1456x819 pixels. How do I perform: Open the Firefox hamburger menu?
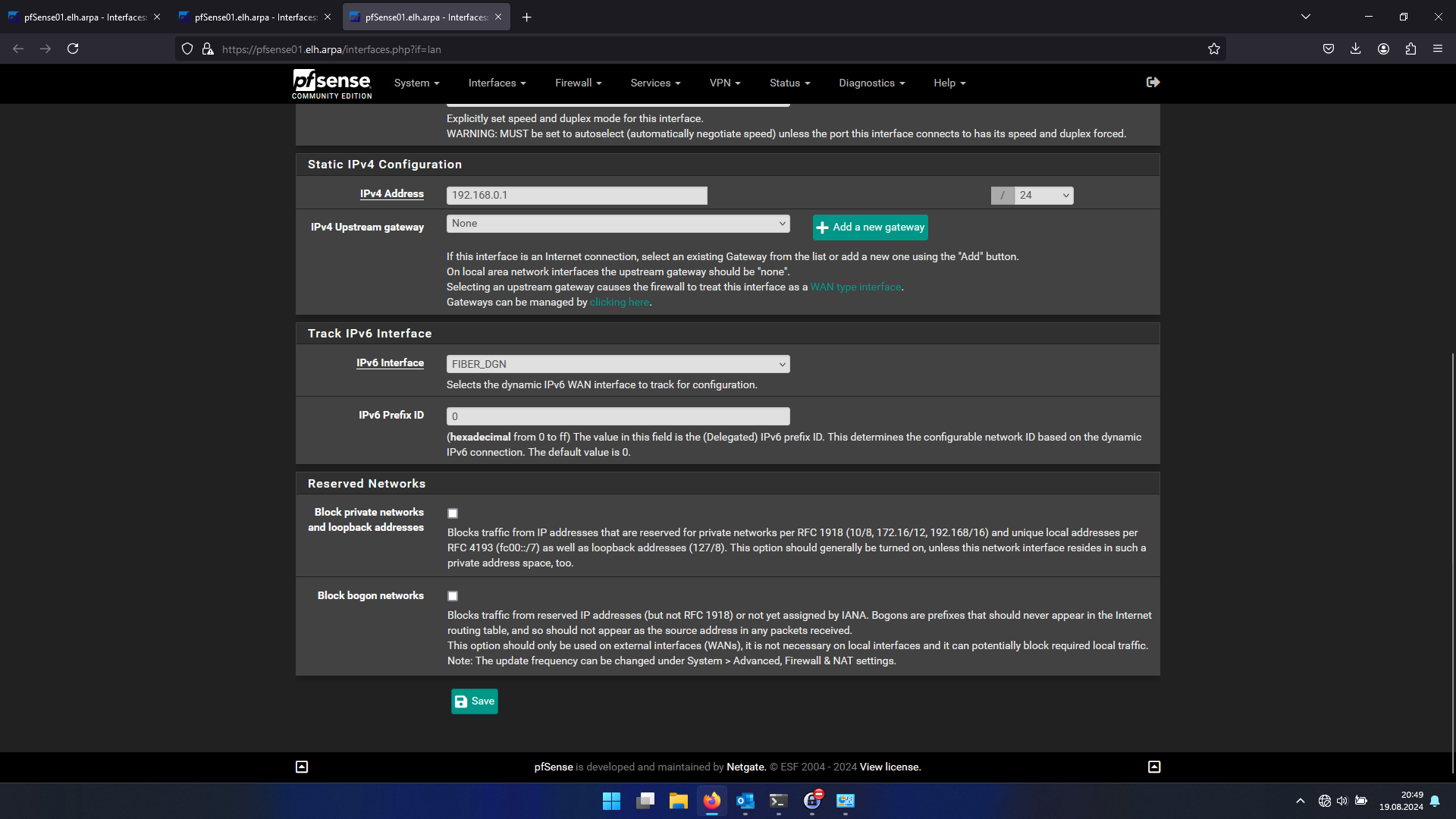click(x=1438, y=49)
